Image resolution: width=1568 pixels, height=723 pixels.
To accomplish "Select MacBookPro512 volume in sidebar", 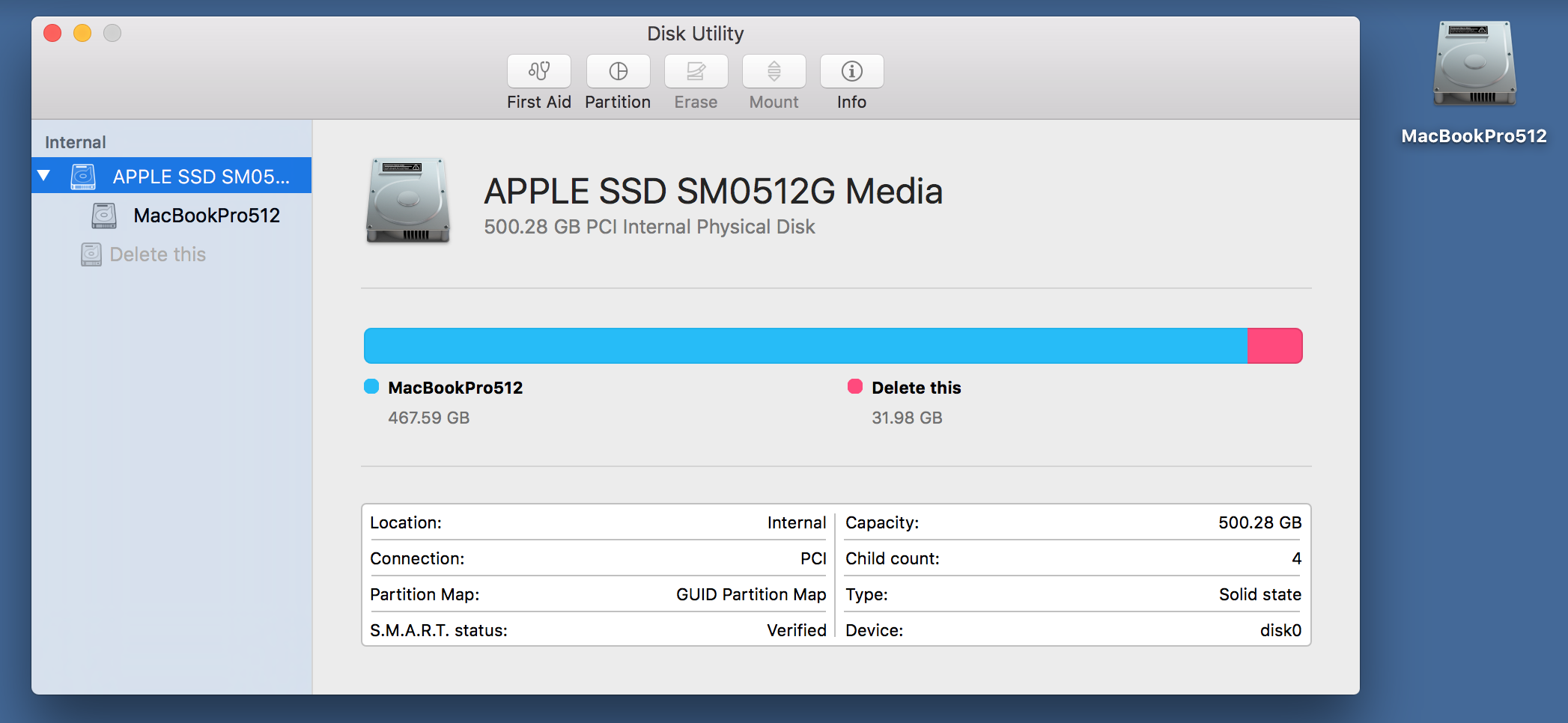I will (x=171, y=216).
